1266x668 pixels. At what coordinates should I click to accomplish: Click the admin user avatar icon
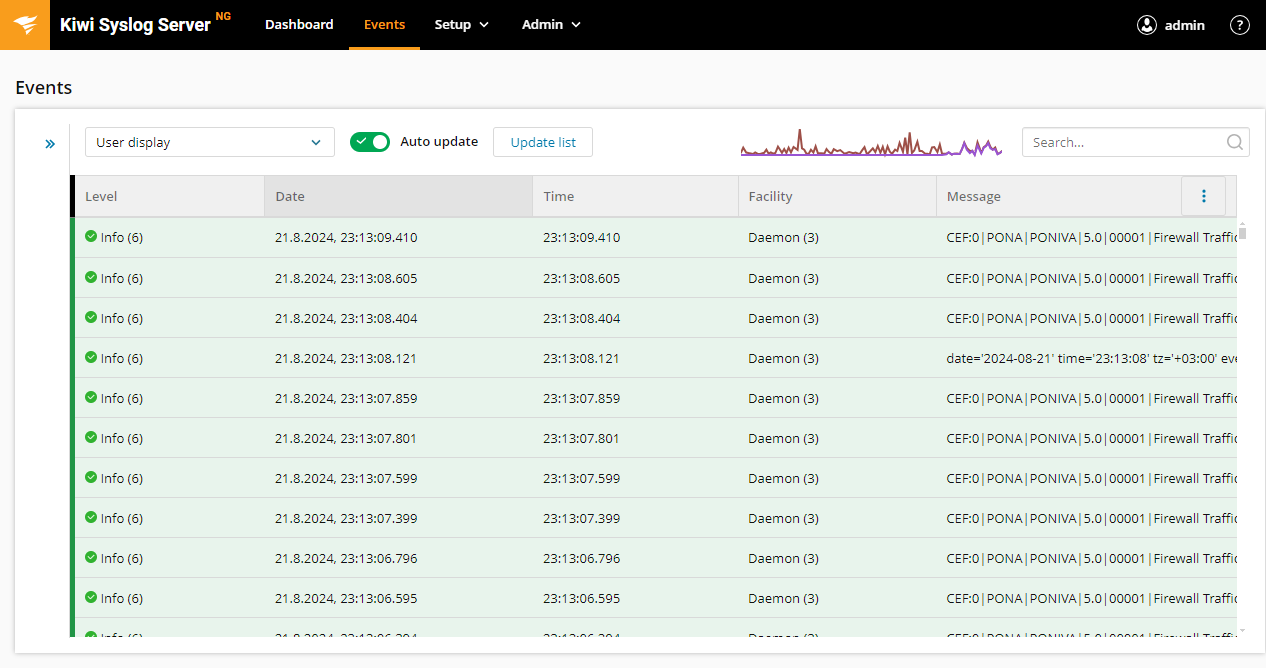[x=1147, y=25]
